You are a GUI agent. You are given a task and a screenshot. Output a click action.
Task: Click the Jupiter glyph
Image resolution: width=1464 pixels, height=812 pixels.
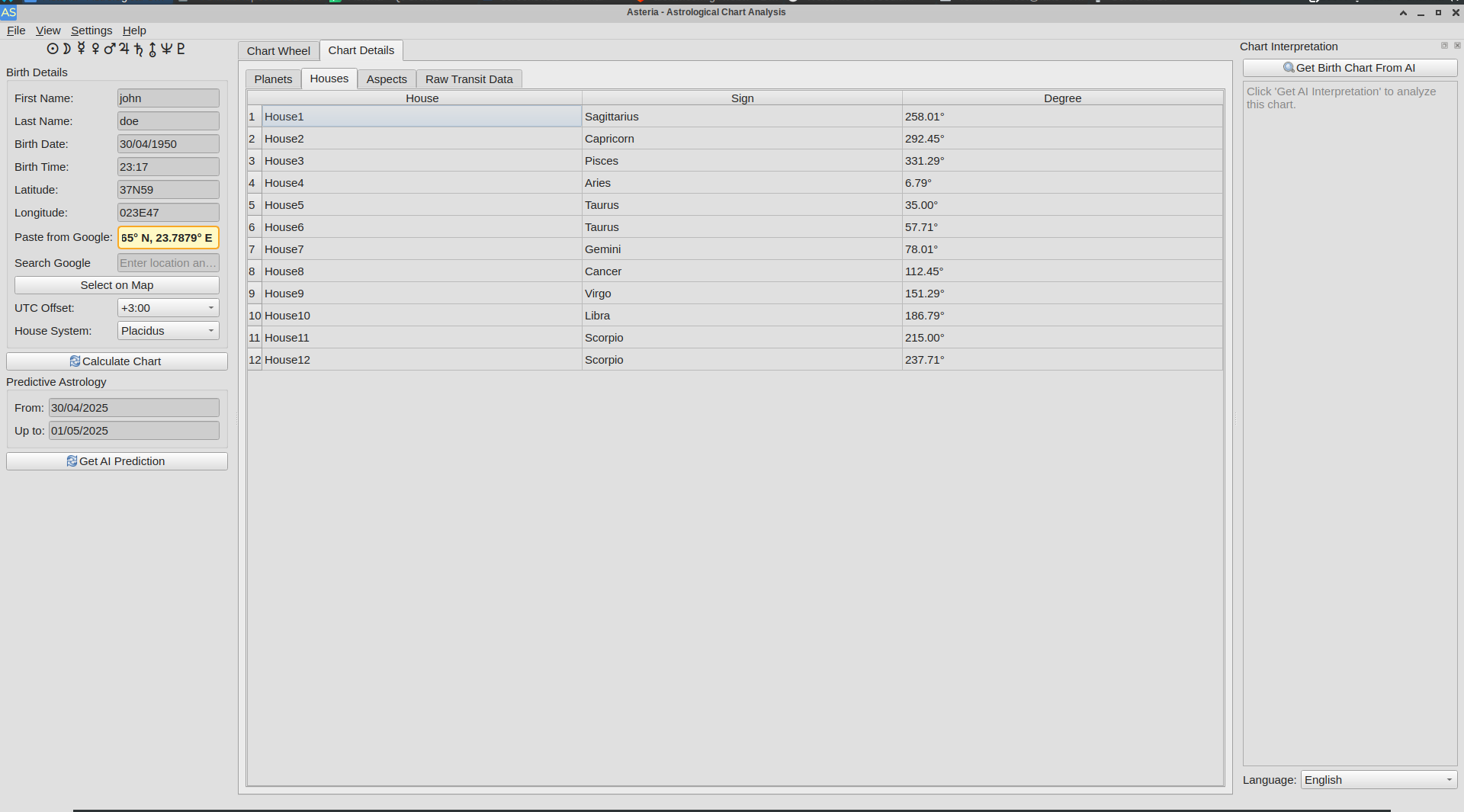(124, 49)
